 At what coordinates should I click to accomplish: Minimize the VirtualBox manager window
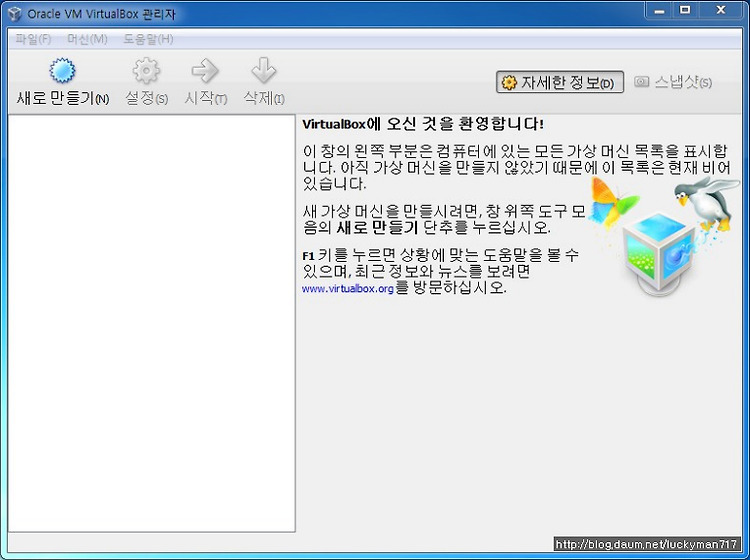tap(660, 11)
